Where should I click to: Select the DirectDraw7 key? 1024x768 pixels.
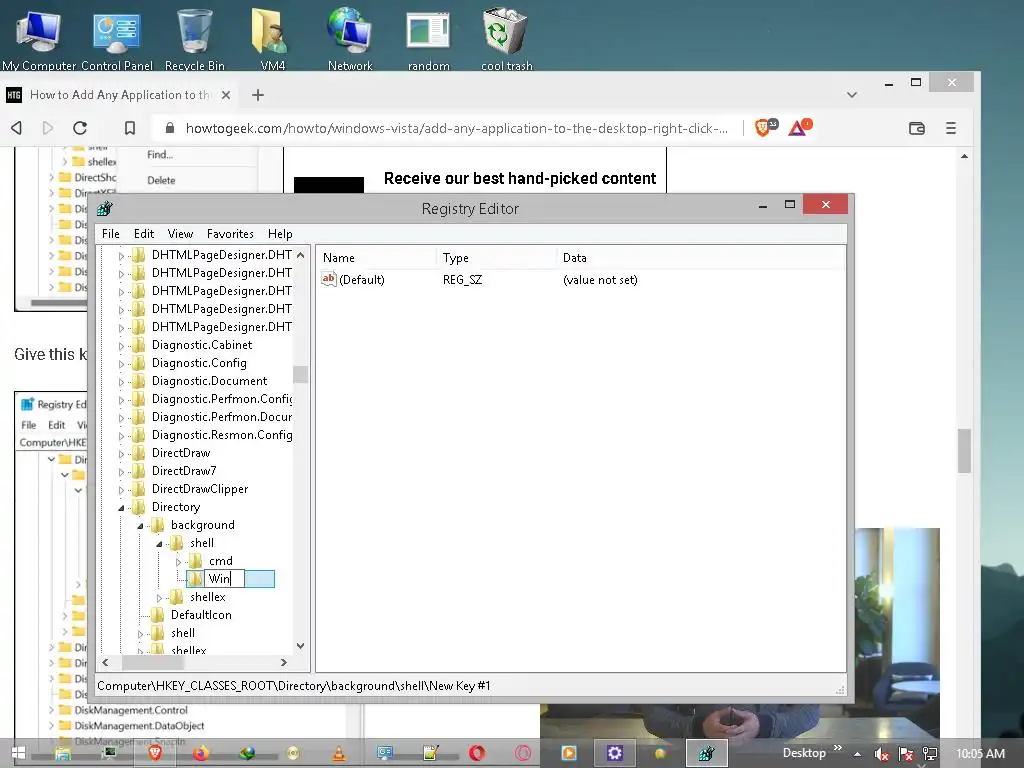pyautogui.click(x=184, y=471)
